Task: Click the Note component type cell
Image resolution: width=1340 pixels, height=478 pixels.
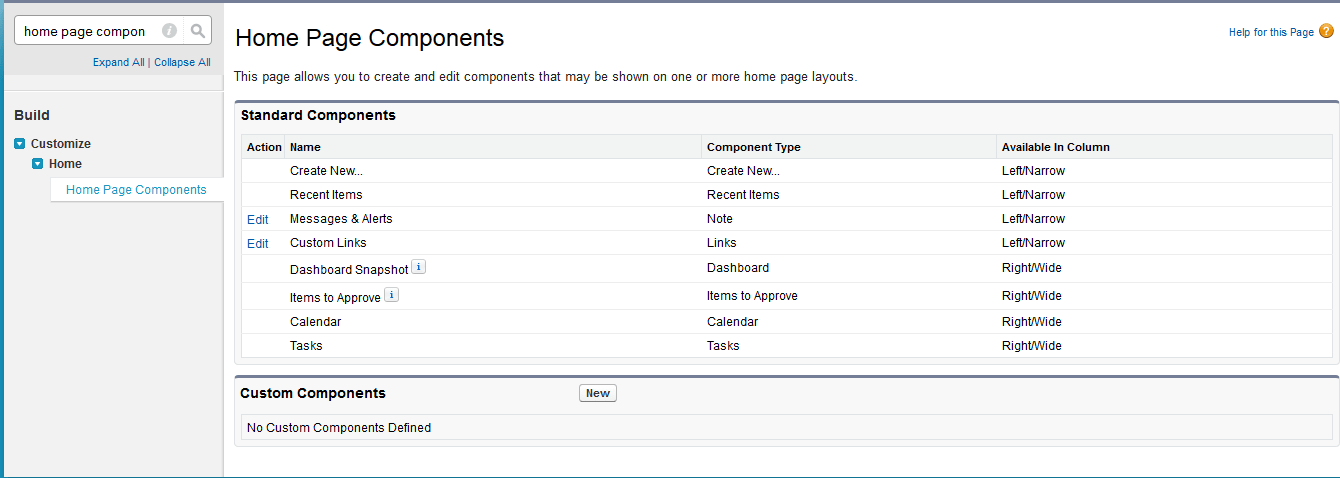Action: [x=720, y=219]
